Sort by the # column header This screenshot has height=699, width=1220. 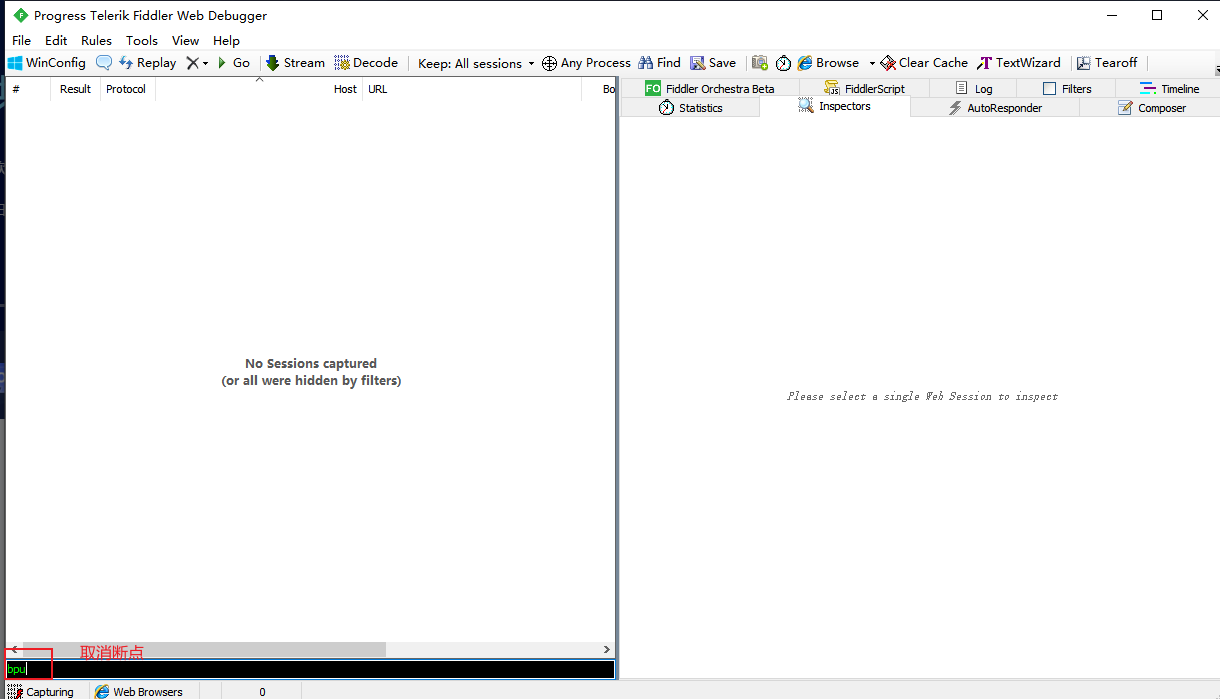pyautogui.click(x=28, y=89)
